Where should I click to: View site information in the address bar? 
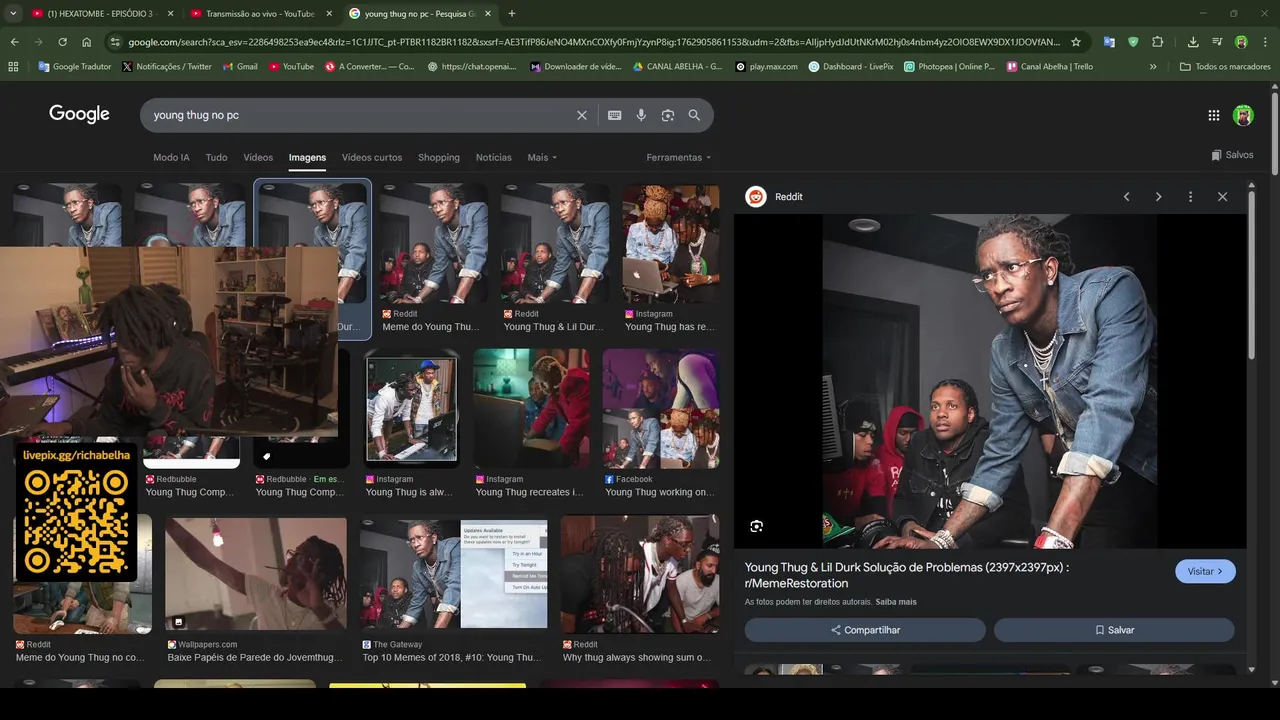[115, 42]
